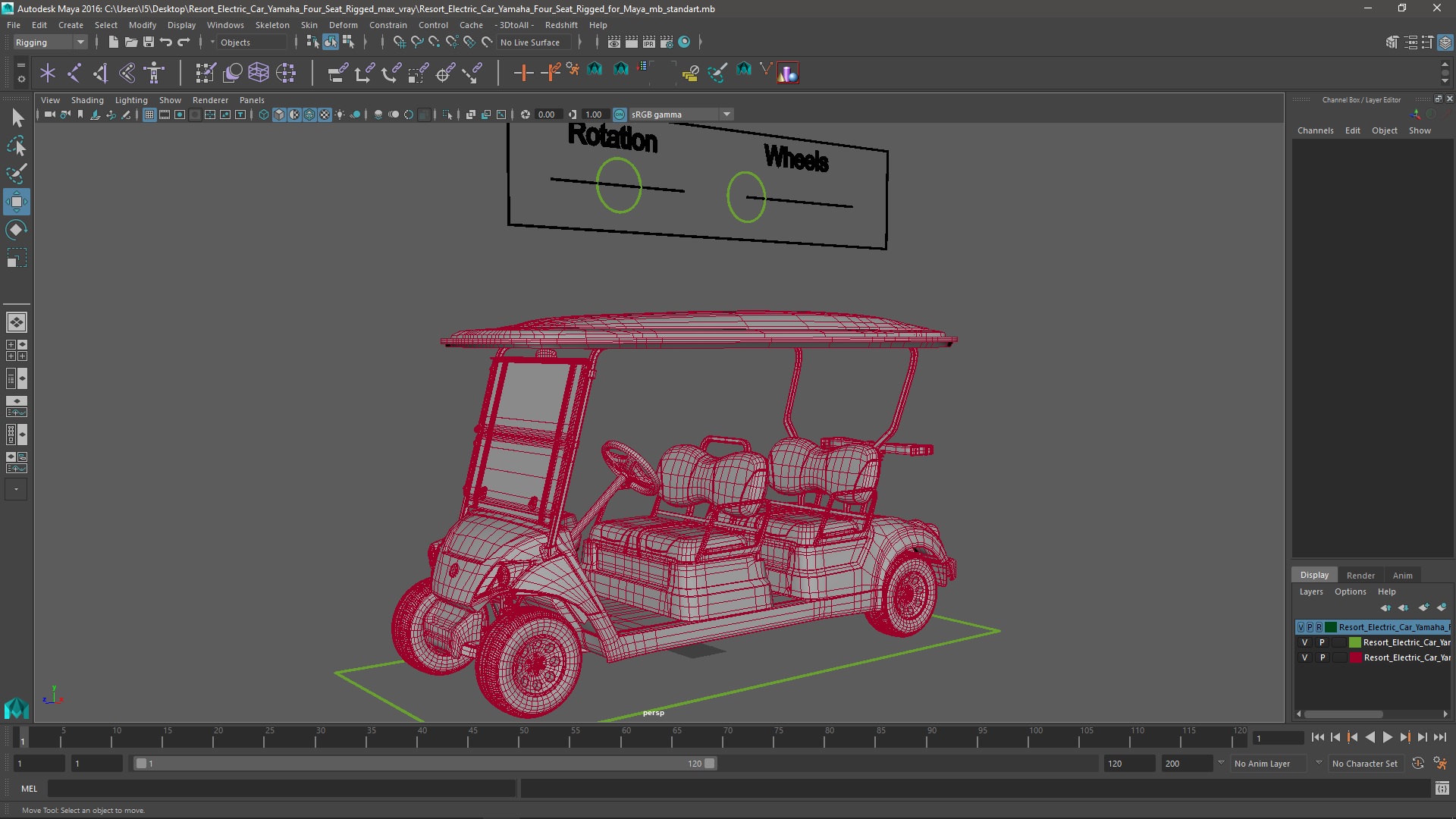Select the Scale tool in toolbox
1456x819 pixels.
pyautogui.click(x=17, y=258)
